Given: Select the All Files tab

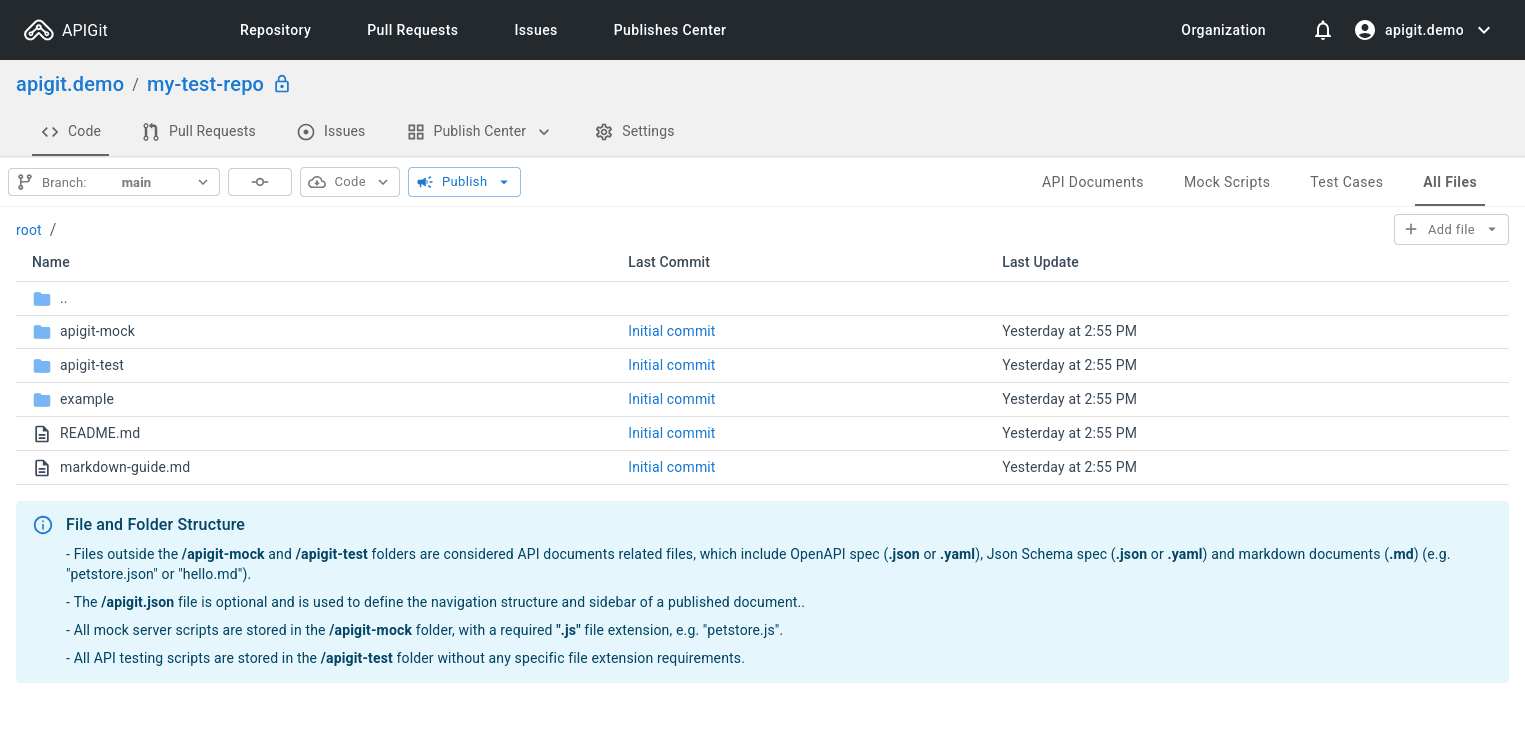Looking at the screenshot, I should point(1450,182).
